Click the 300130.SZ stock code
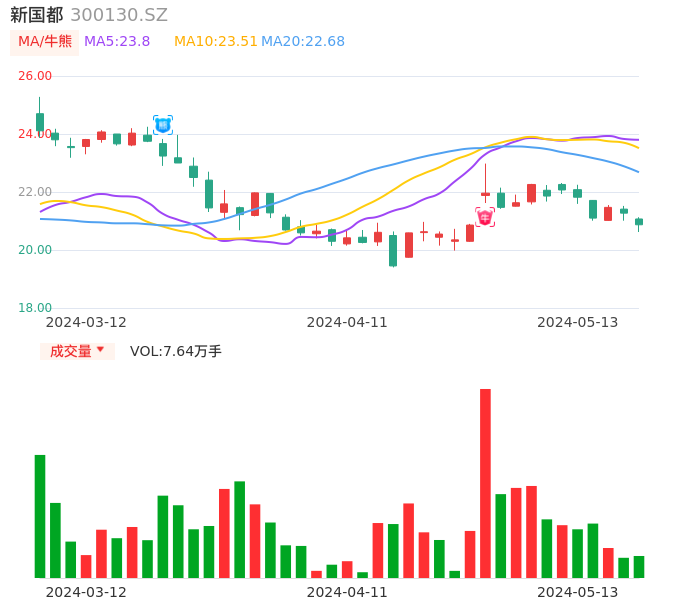Viewport: 686px width, 606px height. (119, 15)
